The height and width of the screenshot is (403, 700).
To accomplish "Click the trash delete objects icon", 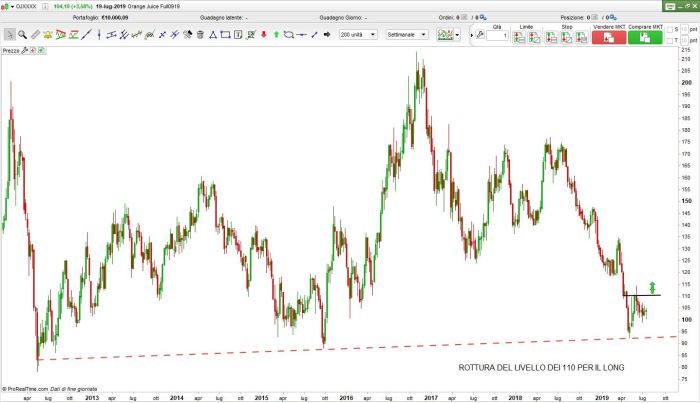I will [x=200, y=35].
